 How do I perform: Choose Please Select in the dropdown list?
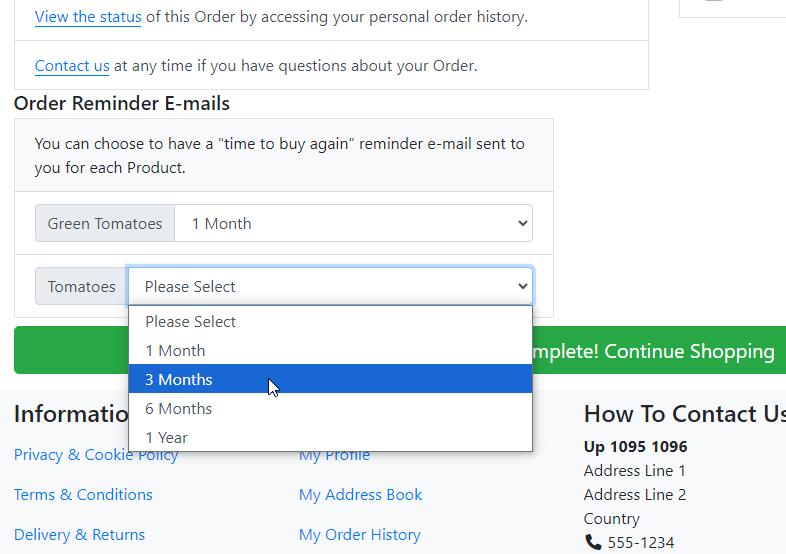tap(330, 321)
